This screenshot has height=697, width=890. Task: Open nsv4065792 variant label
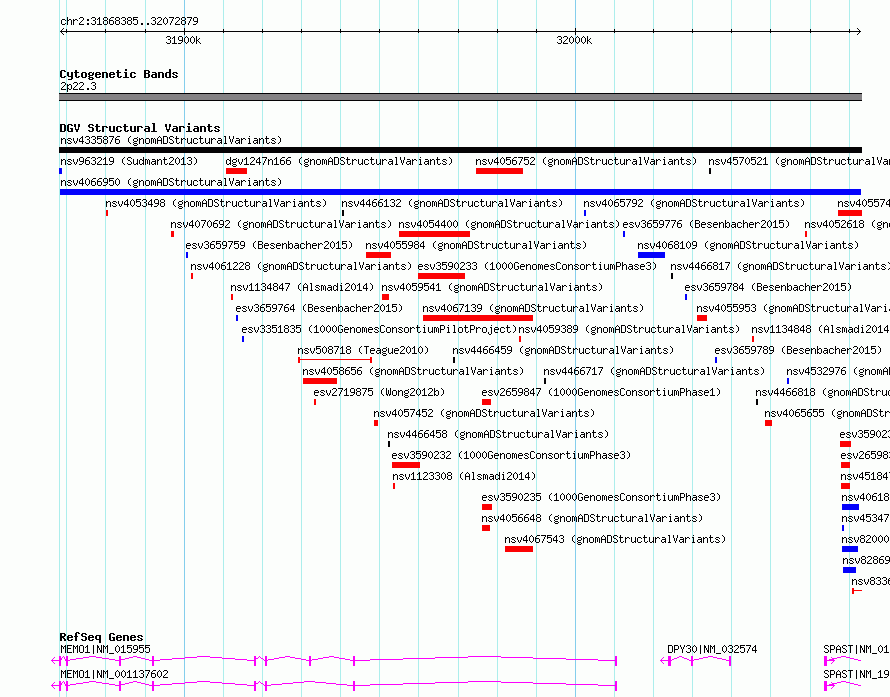(694, 203)
